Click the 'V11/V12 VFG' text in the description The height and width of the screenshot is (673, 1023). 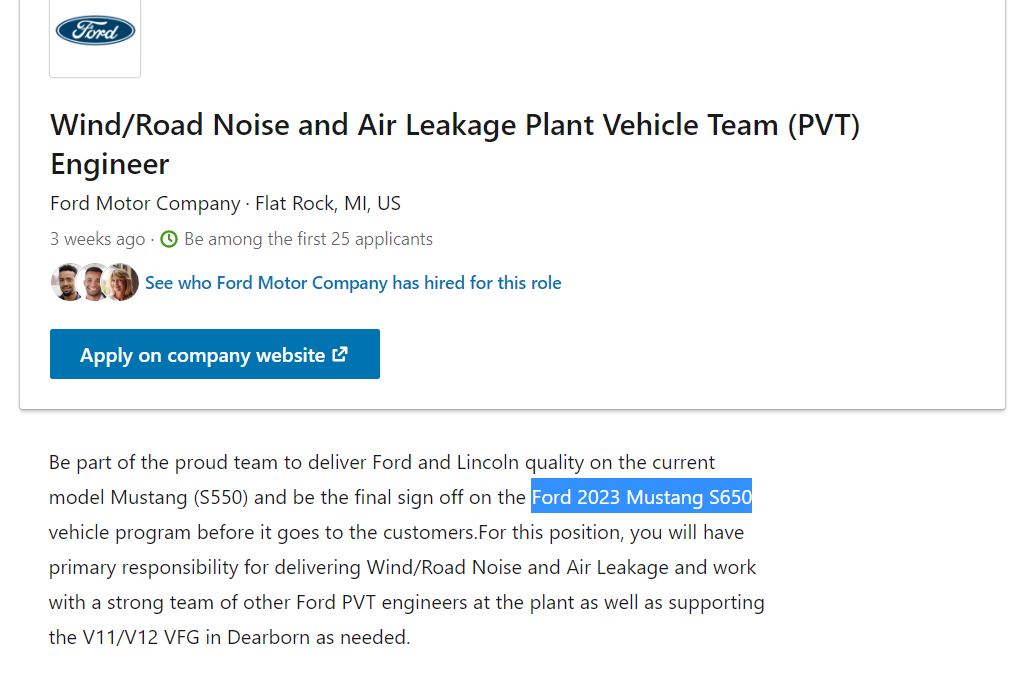coord(141,637)
